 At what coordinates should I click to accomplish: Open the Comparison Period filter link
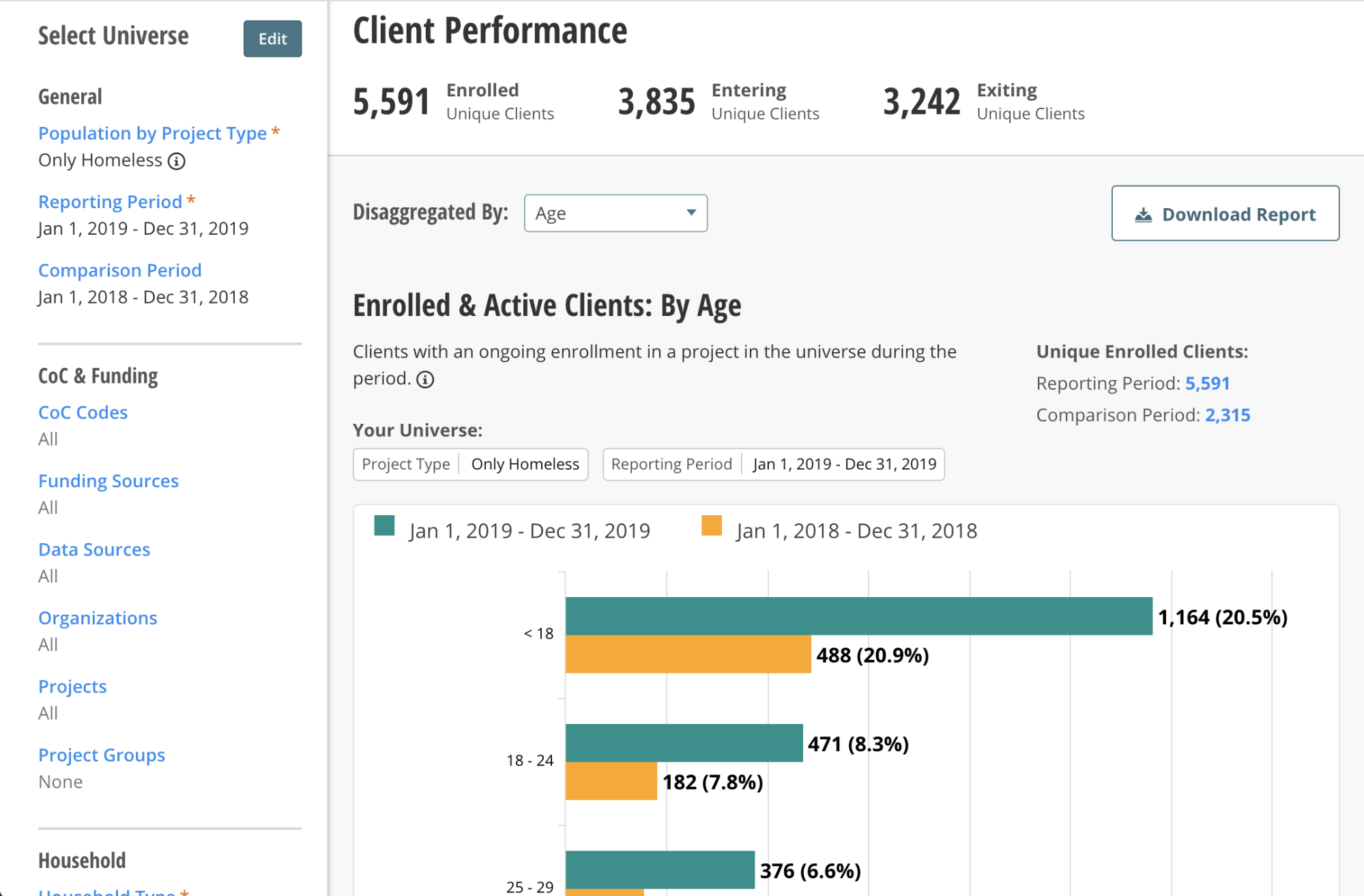[x=120, y=270]
